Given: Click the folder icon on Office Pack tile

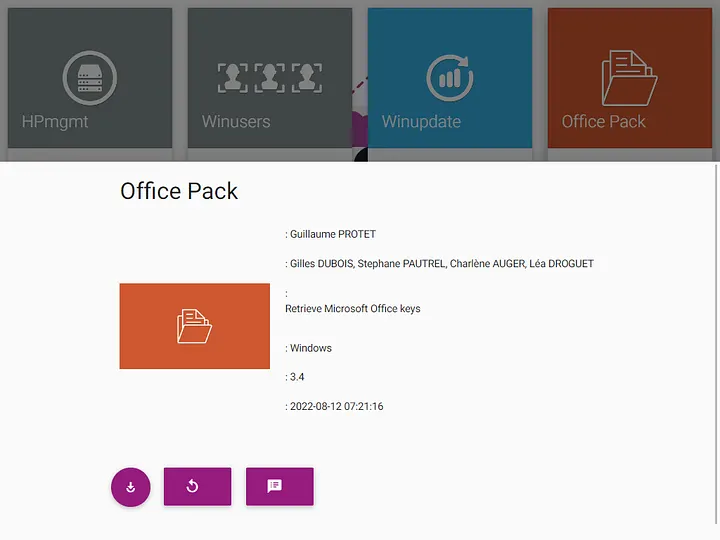Looking at the screenshot, I should tap(630, 78).
